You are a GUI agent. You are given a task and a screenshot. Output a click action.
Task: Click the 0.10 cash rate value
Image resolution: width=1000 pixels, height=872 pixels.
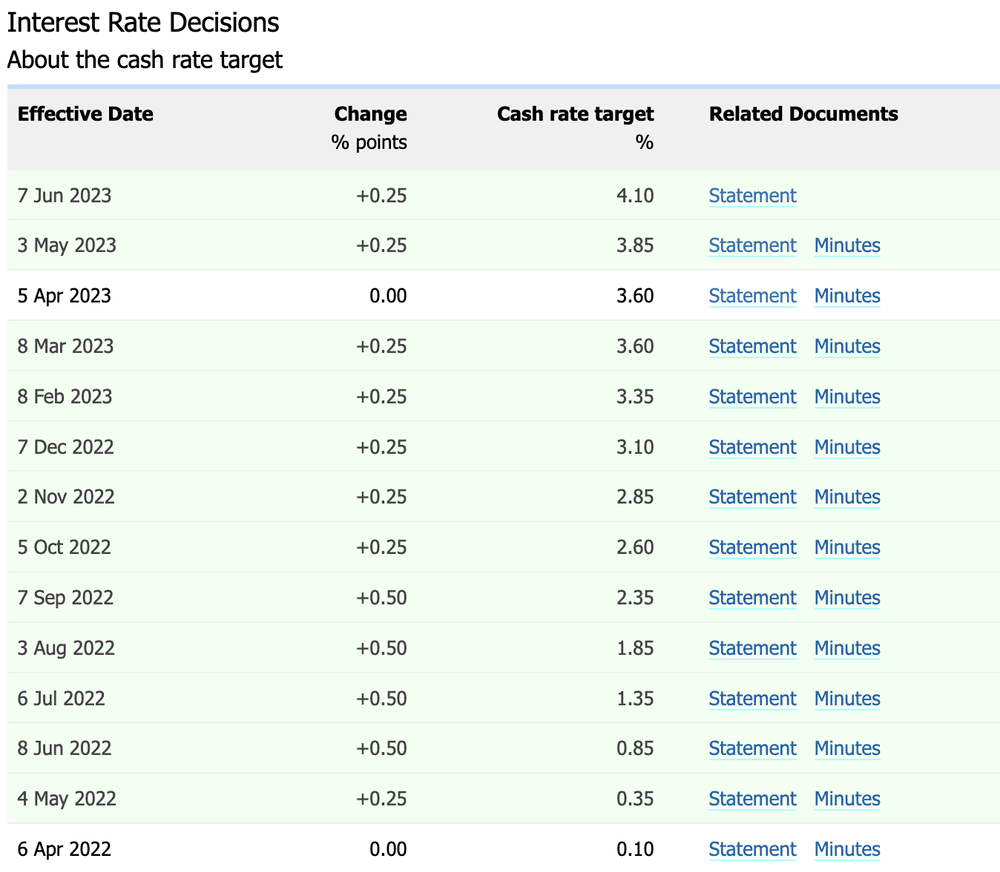pos(635,850)
